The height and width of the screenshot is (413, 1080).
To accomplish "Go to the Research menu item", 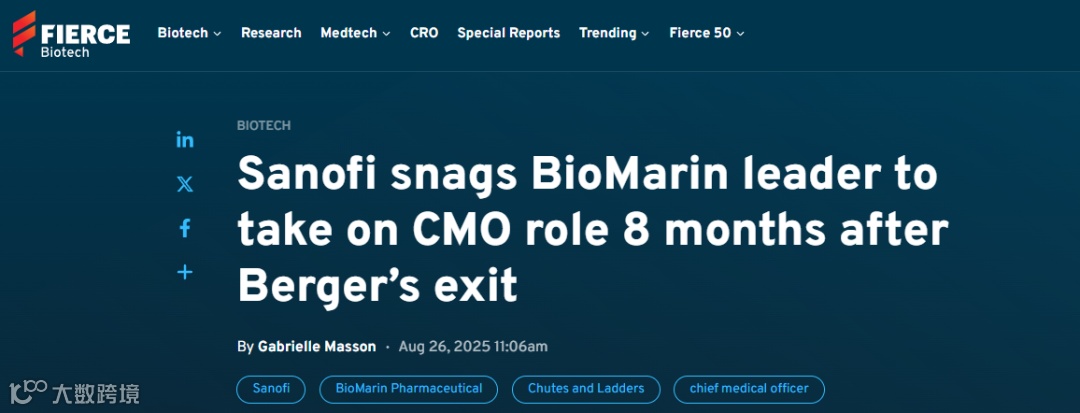I will [x=271, y=33].
